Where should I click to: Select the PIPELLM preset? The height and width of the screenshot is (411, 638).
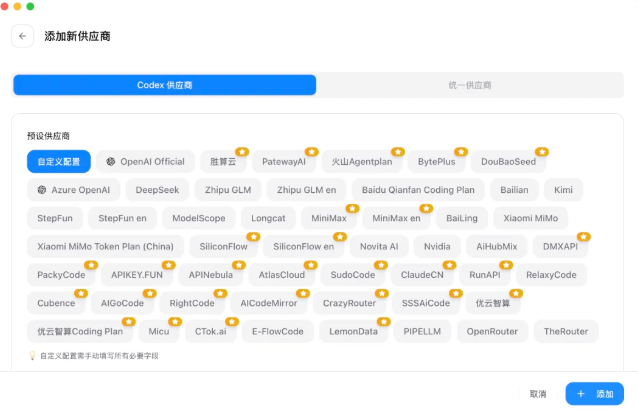[x=422, y=331]
